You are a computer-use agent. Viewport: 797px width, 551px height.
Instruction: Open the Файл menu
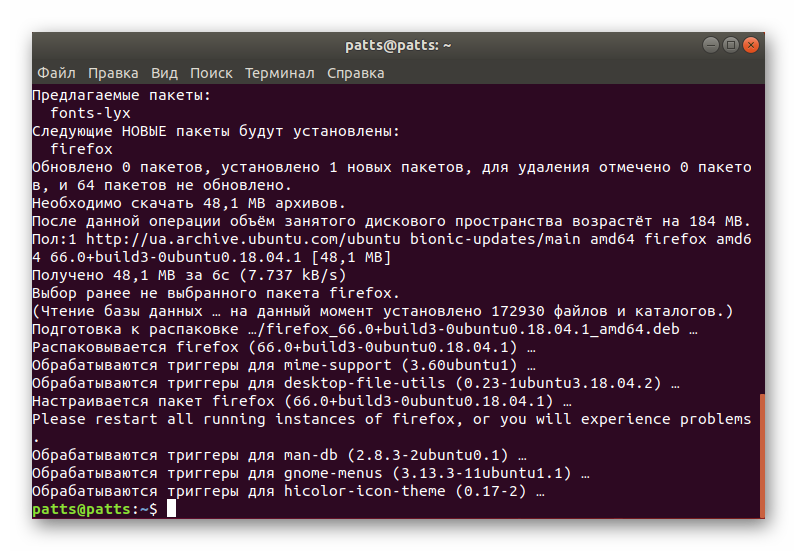coord(56,73)
